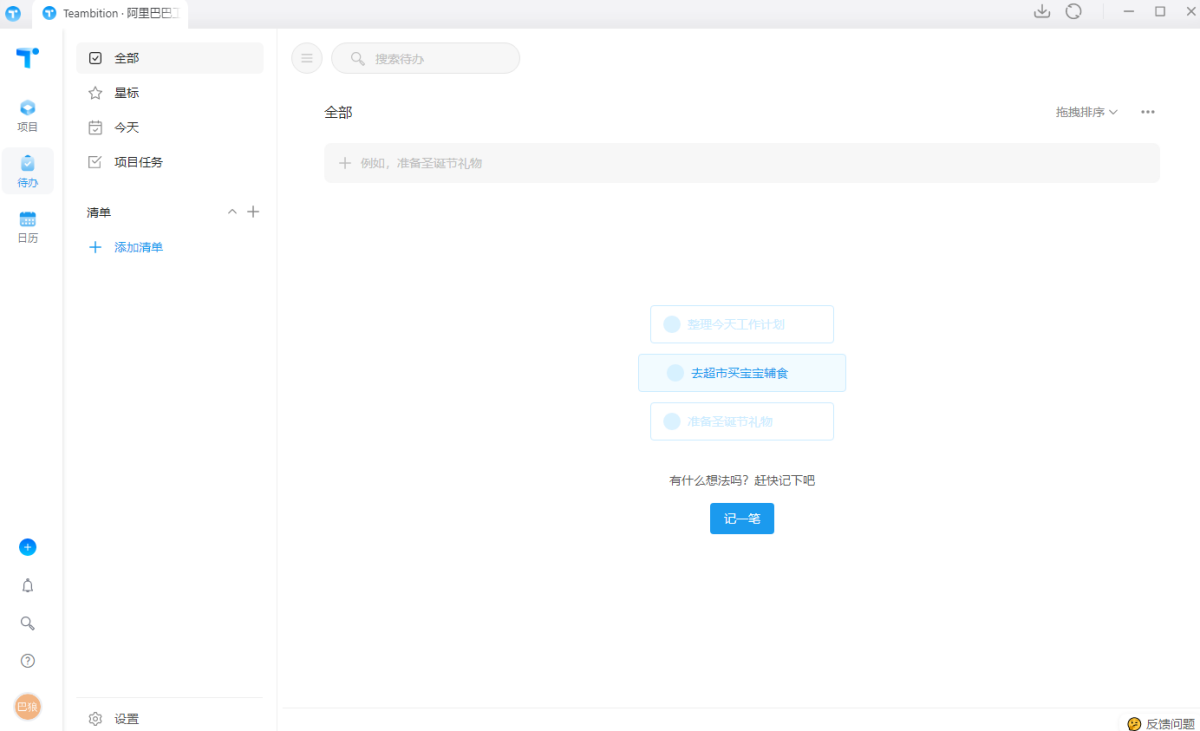Click the user avatar at bottom left
Viewport: 1200px width, 731px height.
(x=28, y=706)
